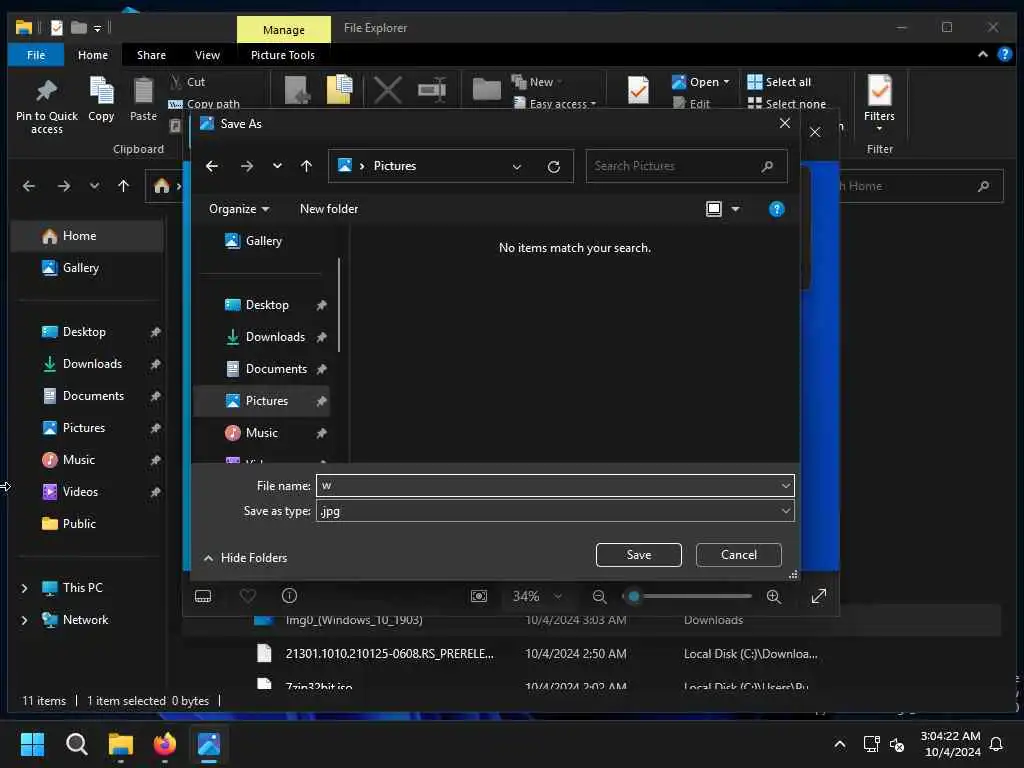Viewport: 1024px width, 768px height.
Task: Click the Delete X icon in ribbon
Action: 387,89
